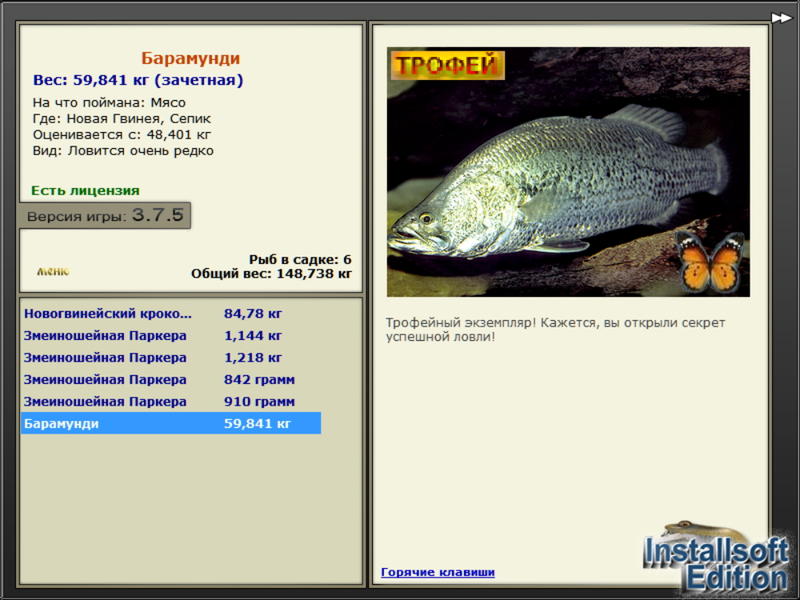Open the Горячие клавиши link
The width and height of the screenshot is (800, 600).
438,572
